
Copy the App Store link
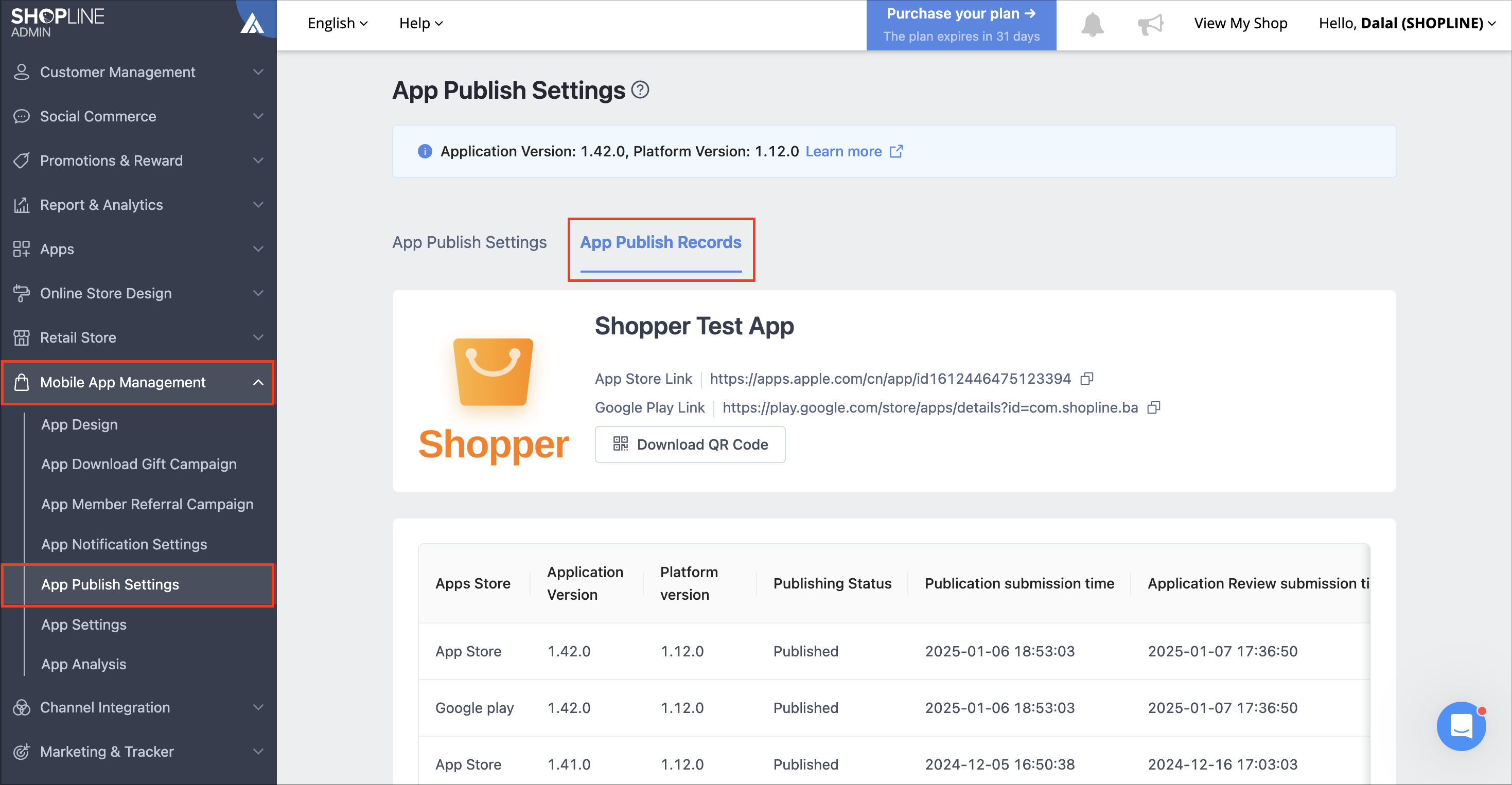pyautogui.click(x=1086, y=379)
